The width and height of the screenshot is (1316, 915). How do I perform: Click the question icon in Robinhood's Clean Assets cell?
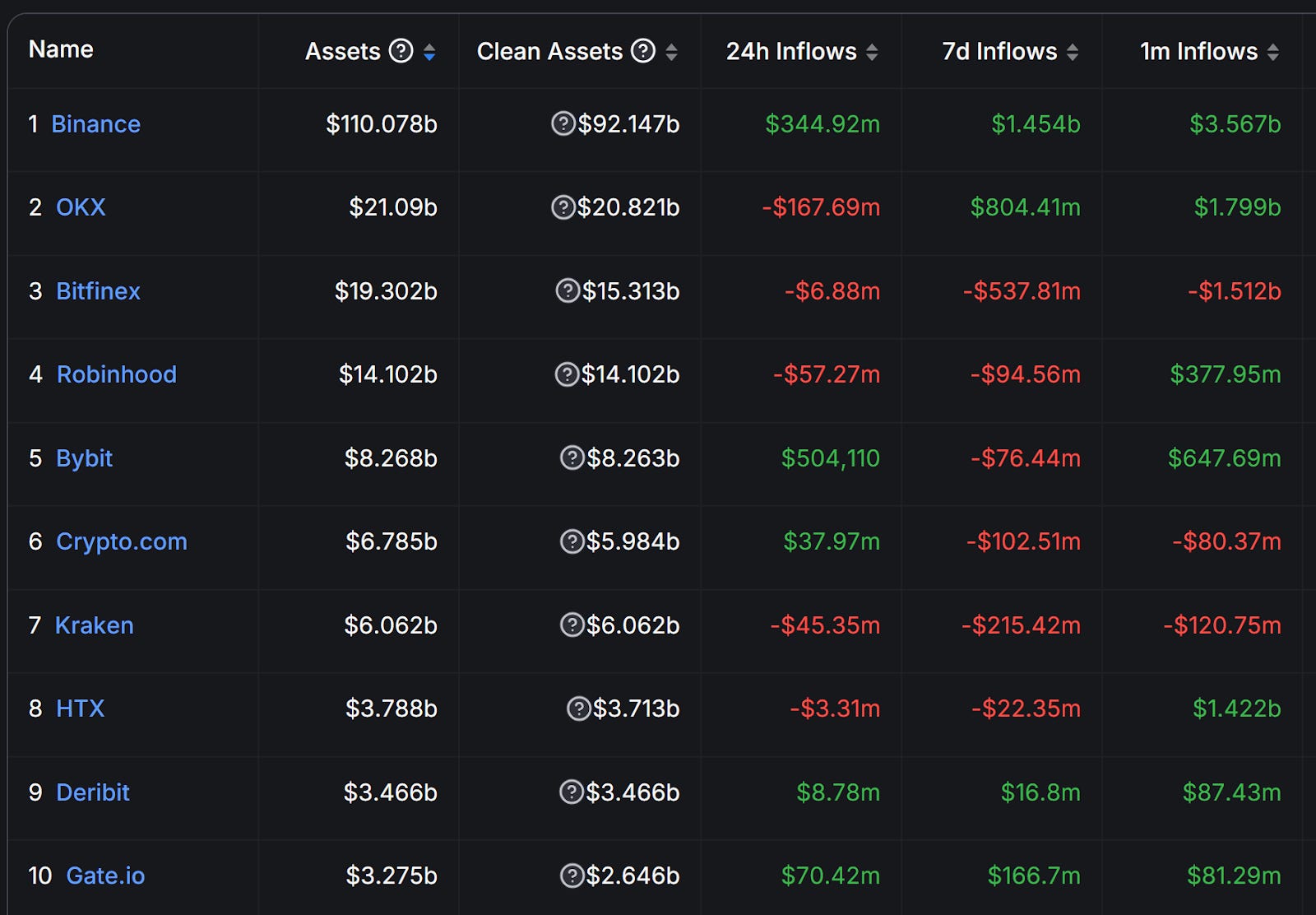[x=567, y=374]
